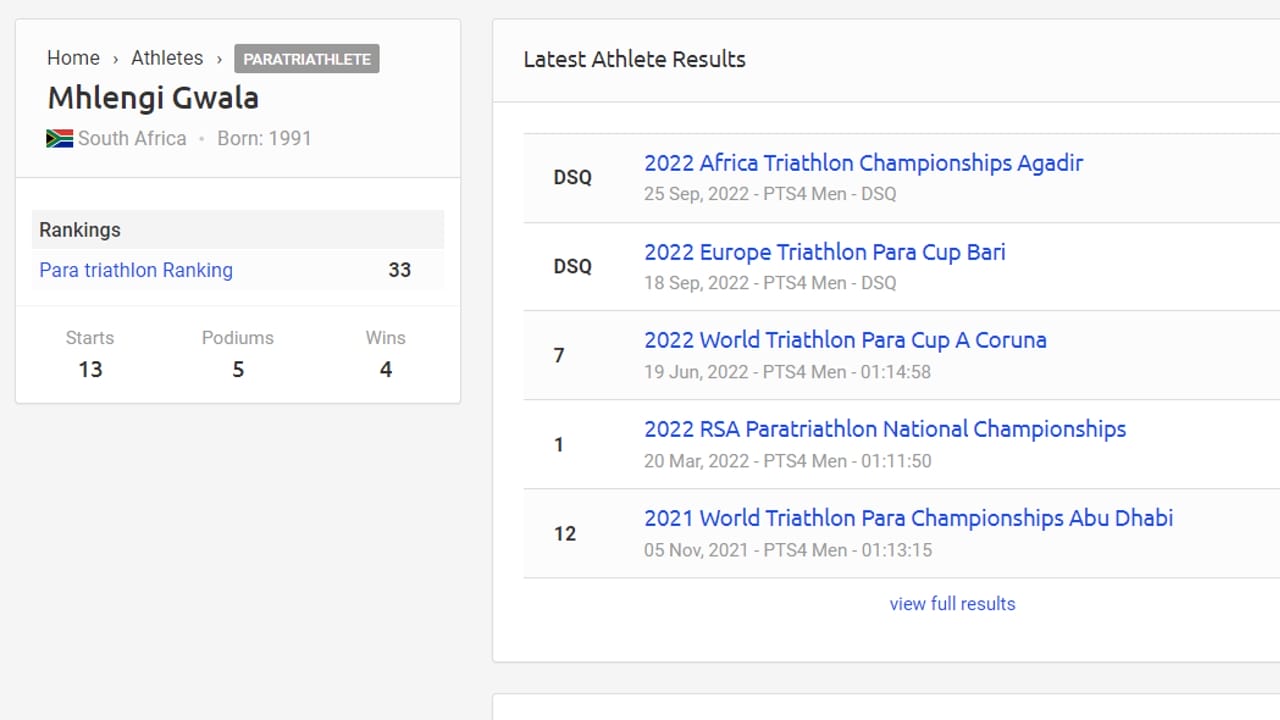Open 2021 World Triathlon Para Championships Abu Dhabi
The image size is (1280, 720).
pyautogui.click(x=908, y=518)
